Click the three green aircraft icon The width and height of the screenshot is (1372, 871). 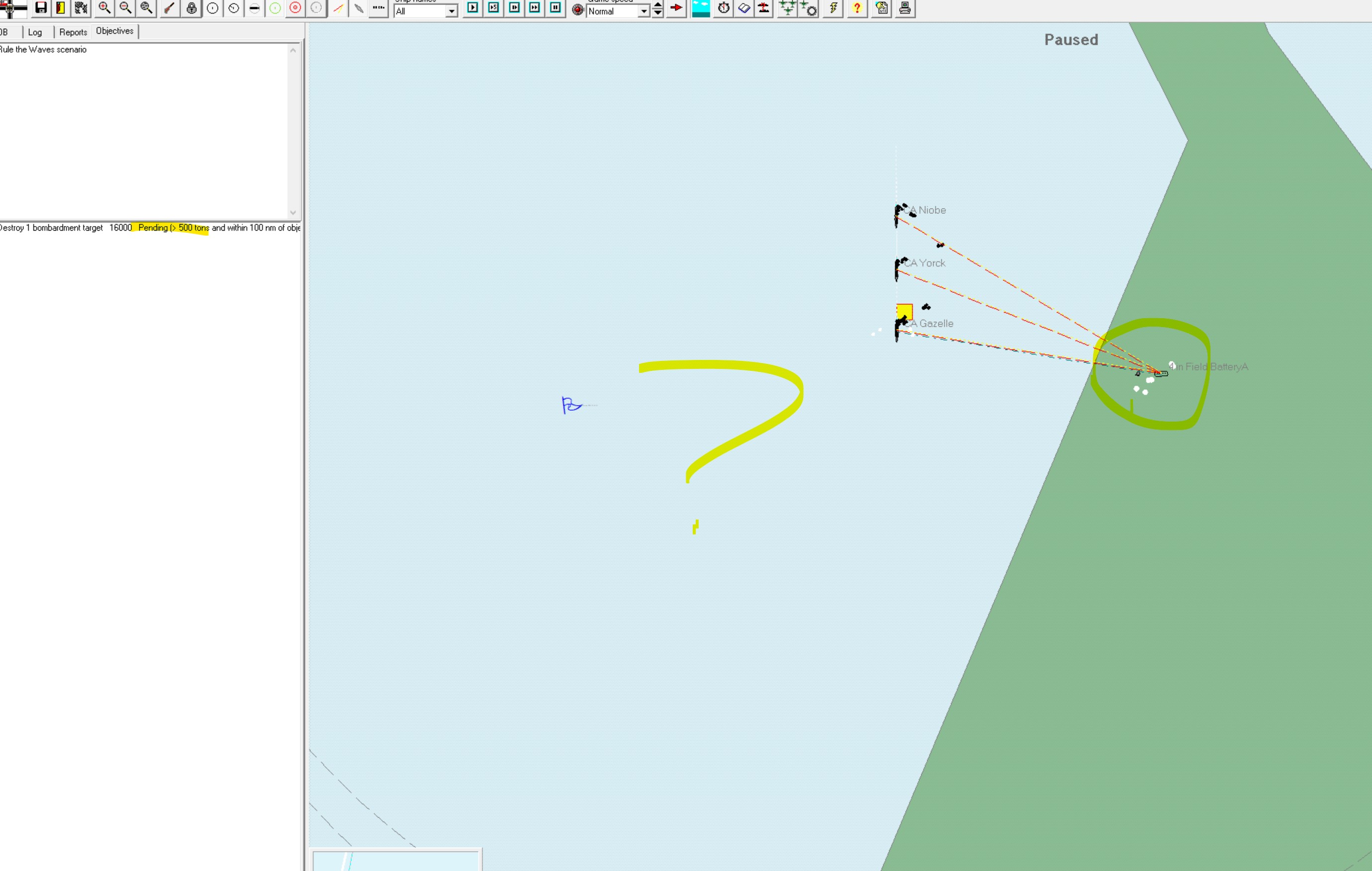(x=788, y=8)
